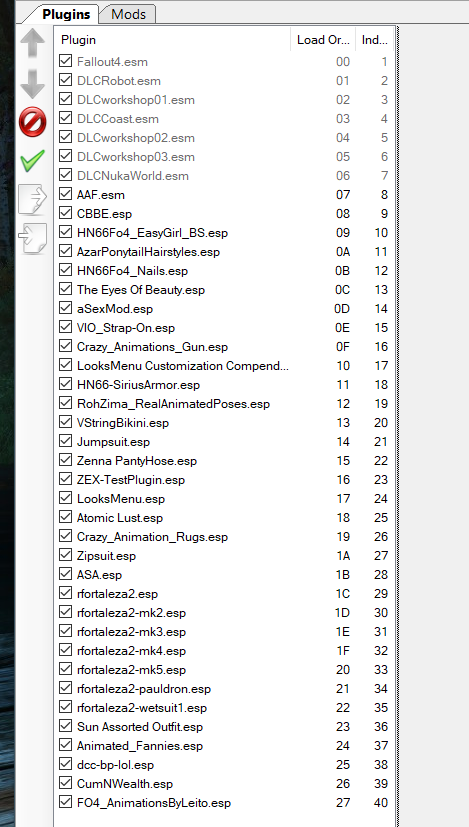This screenshot has width=469, height=827.
Task: Sort by the Index column header
Action: tap(375, 40)
